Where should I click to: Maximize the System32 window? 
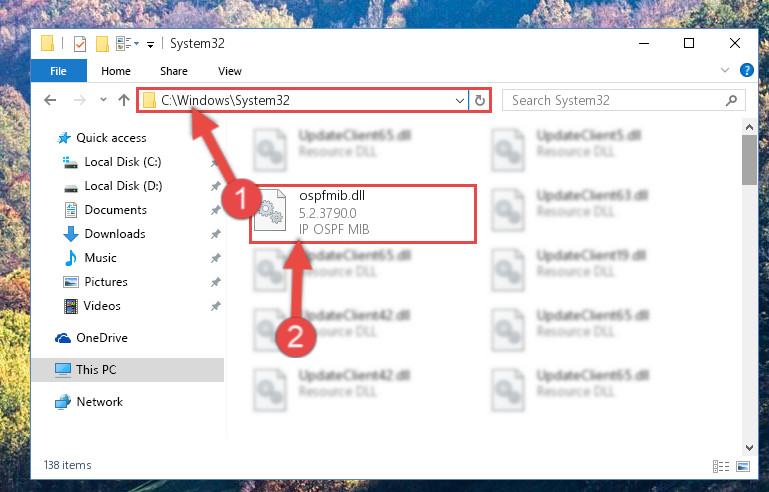pyautogui.click(x=689, y=44)
